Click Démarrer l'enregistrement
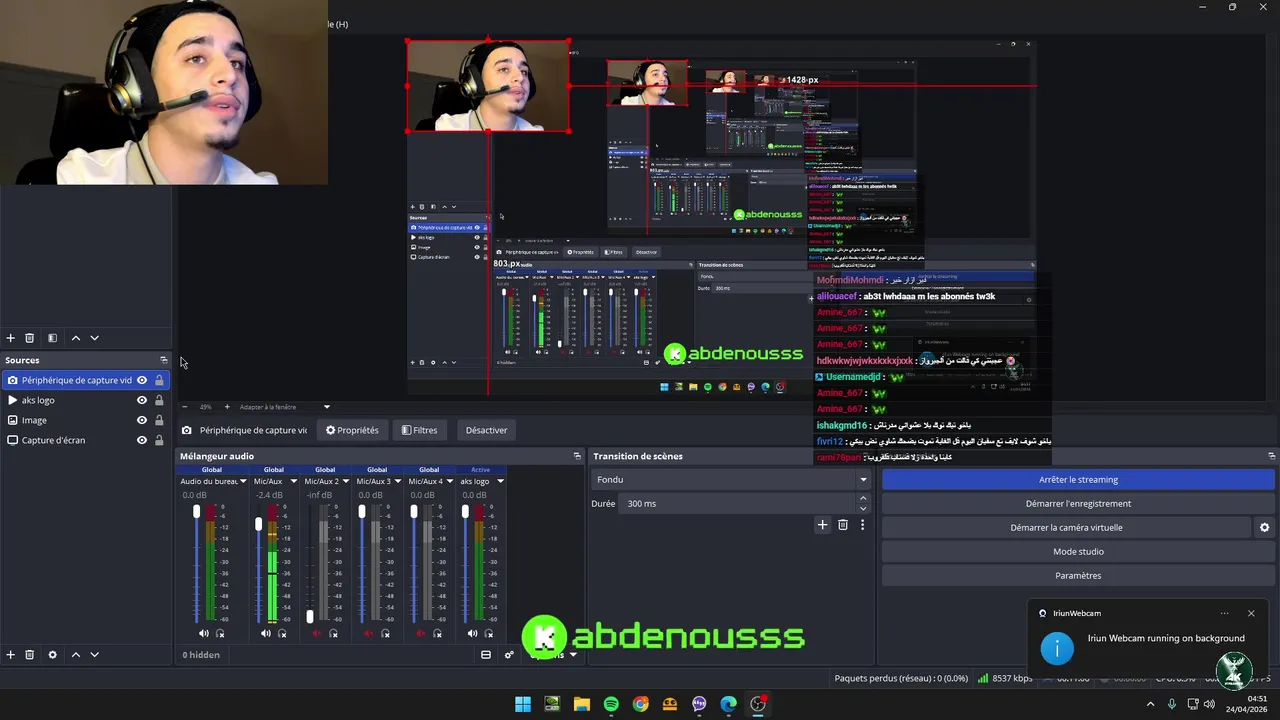 coord(1078,503)
